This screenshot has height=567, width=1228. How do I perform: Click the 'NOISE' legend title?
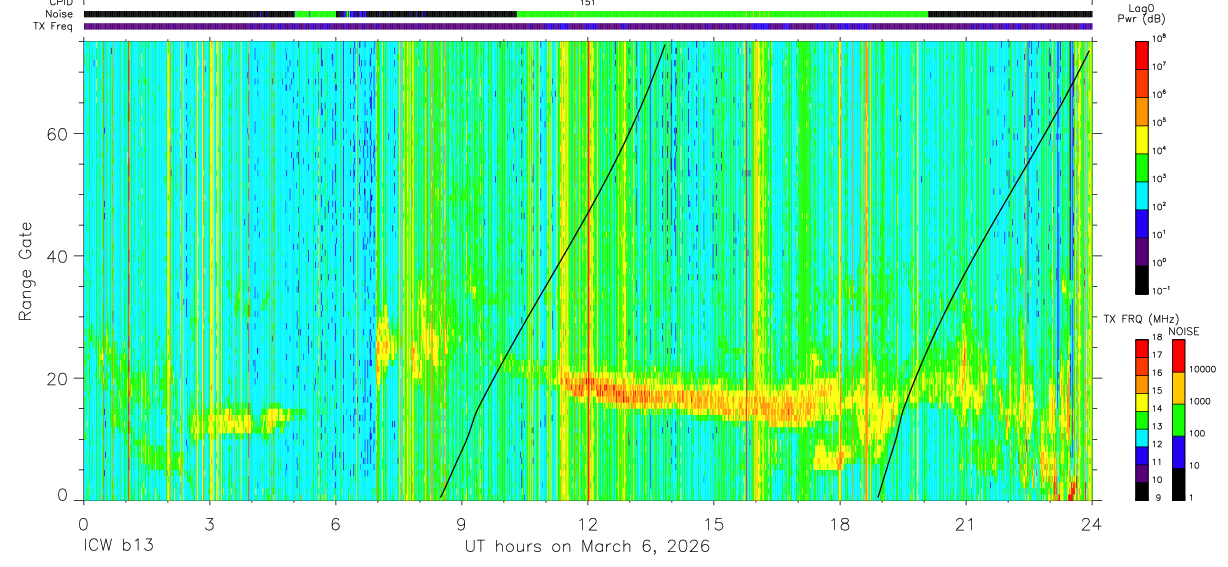coord(1183,331)
